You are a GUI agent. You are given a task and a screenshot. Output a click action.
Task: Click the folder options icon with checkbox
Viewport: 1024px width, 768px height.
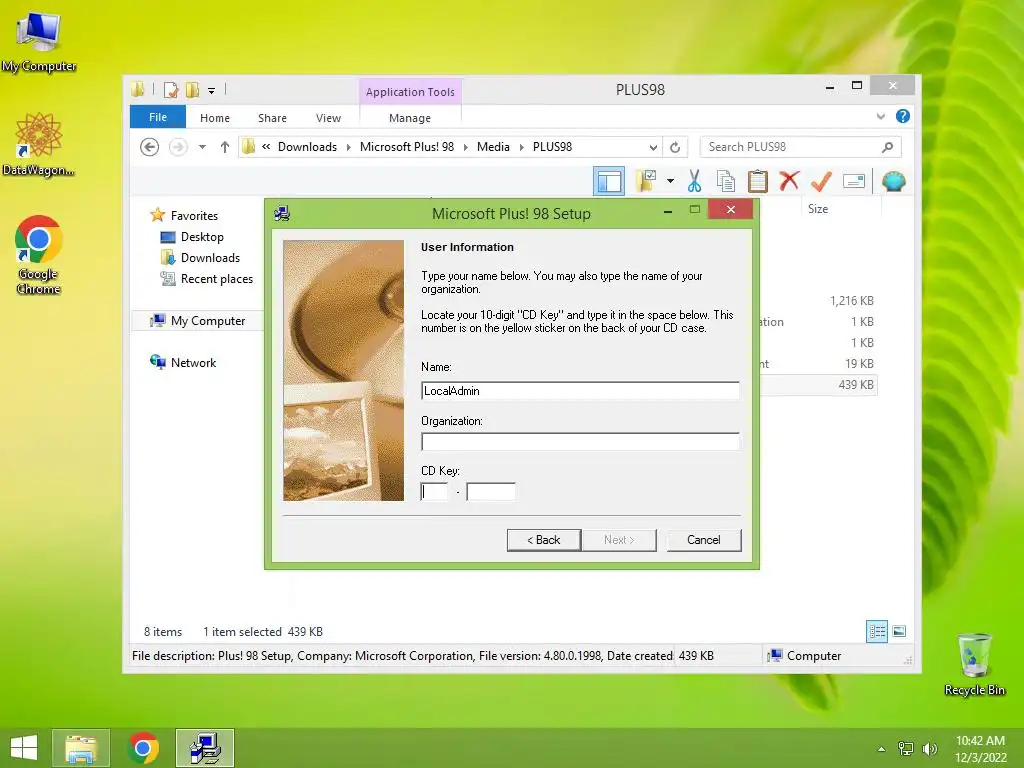646,181
